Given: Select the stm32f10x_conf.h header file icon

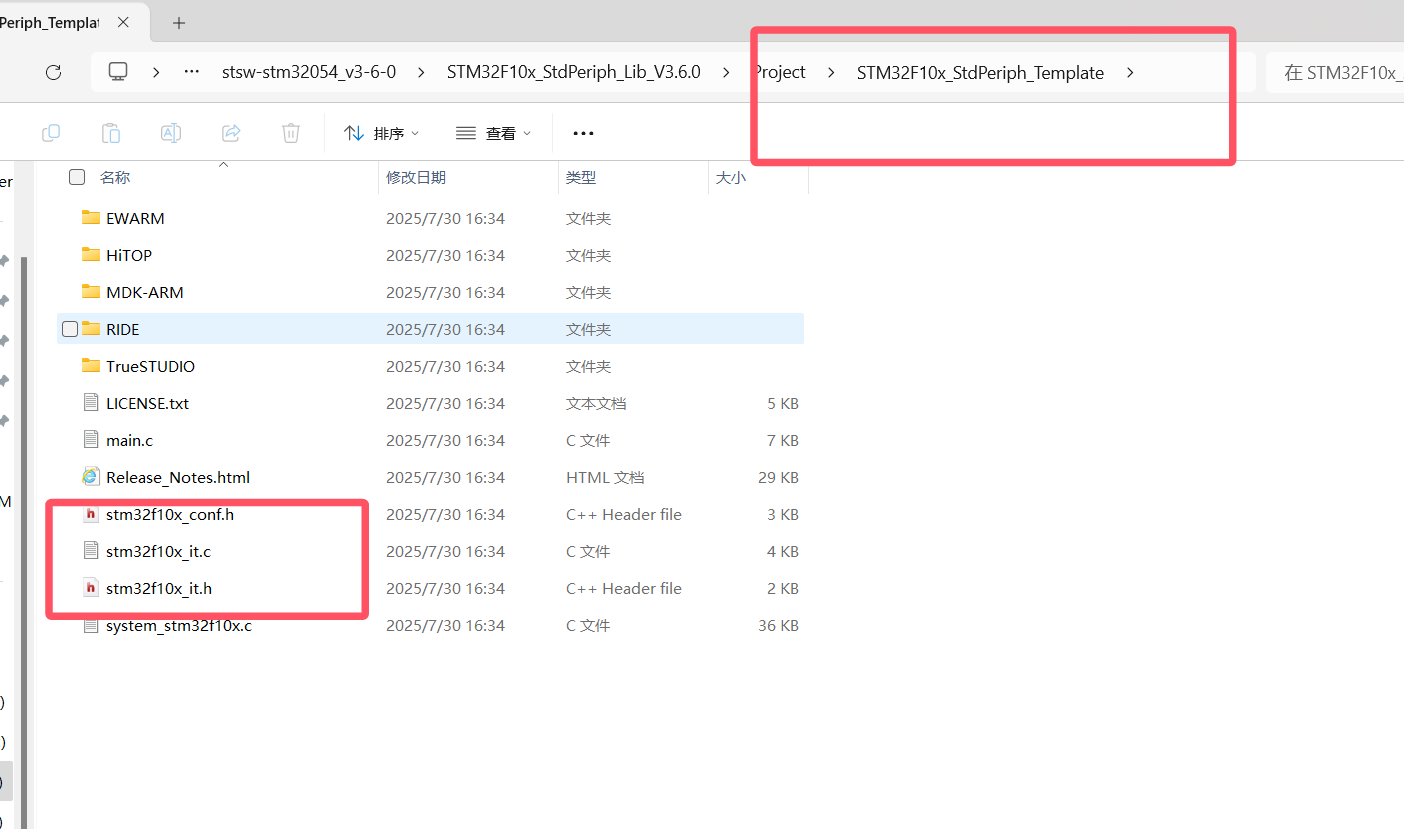Looking at the screenshot, I should (x=91, y=514).
